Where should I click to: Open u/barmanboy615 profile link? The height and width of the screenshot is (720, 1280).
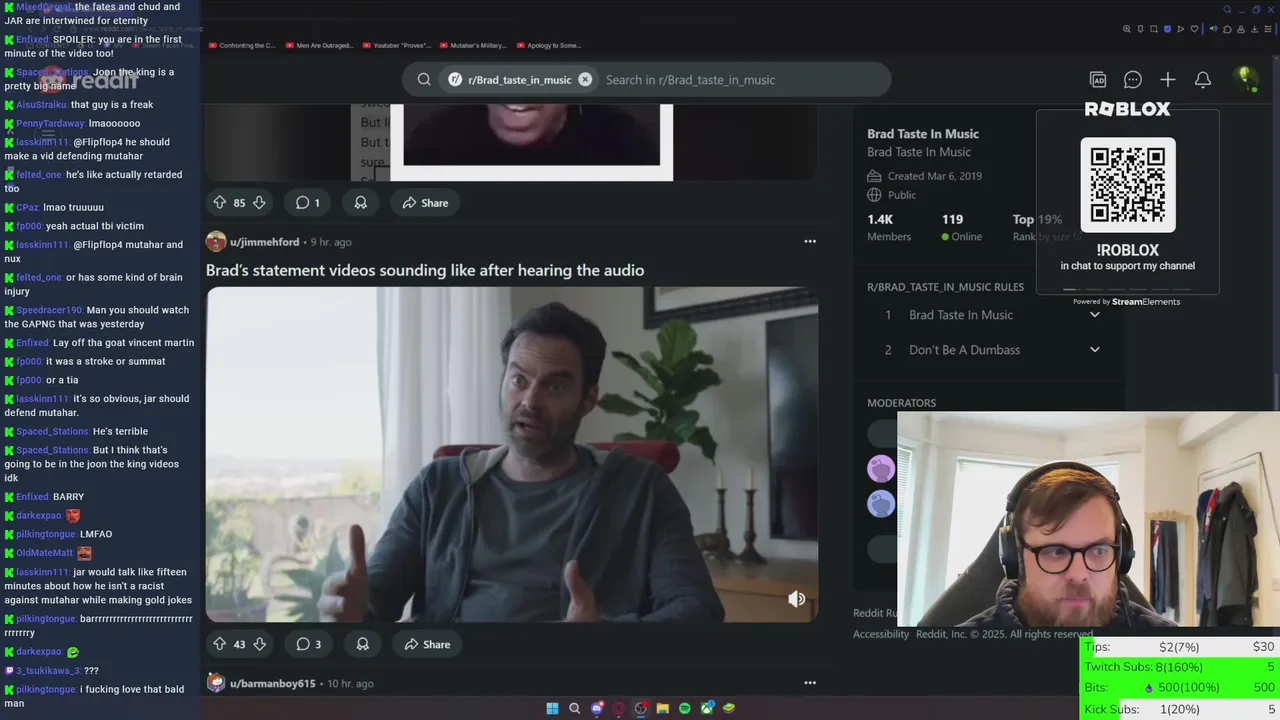pos(272,683)
